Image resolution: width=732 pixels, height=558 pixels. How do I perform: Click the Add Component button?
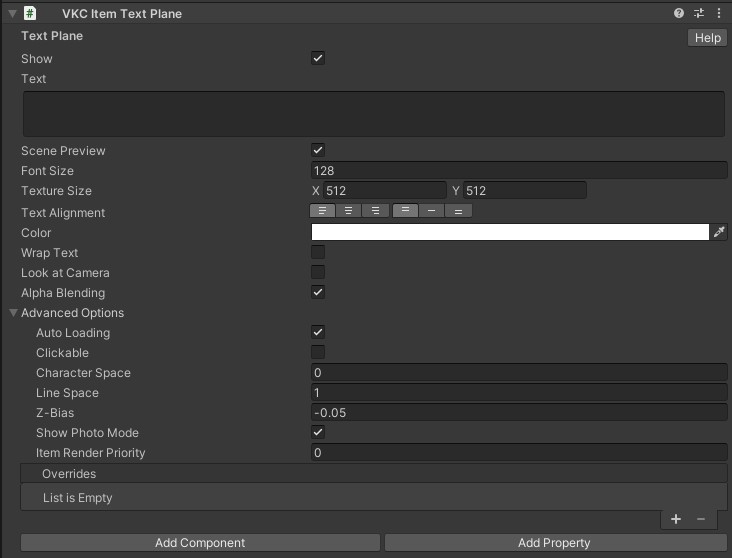(x=200, y=543)
